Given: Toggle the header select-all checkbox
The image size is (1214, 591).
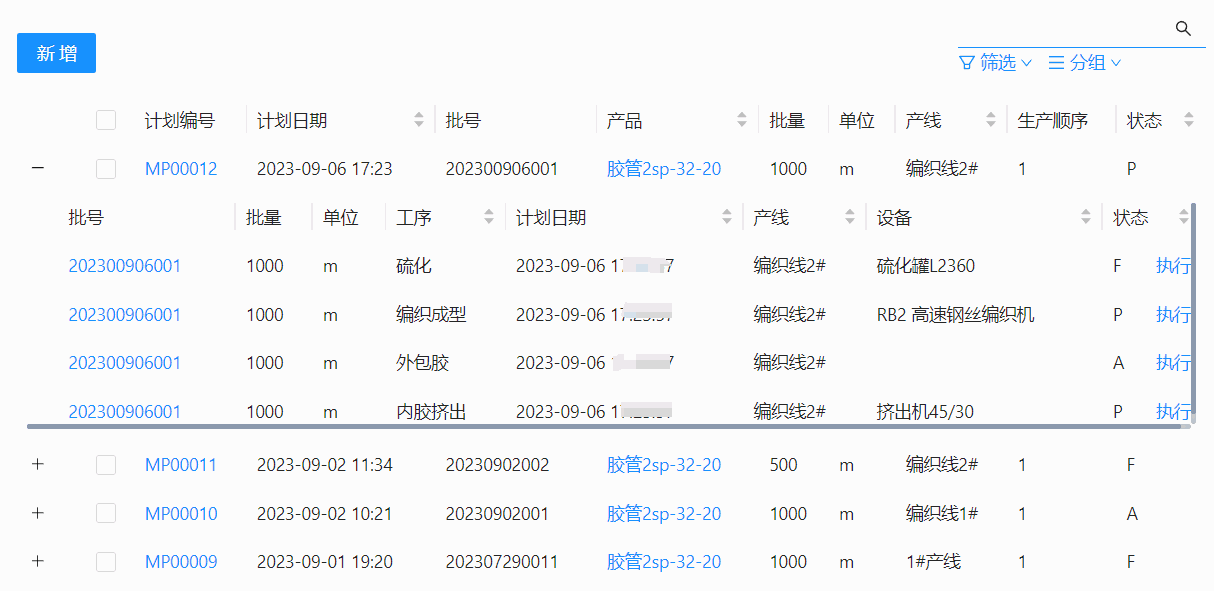Looking at the screenshot, I should pos(106,120).
